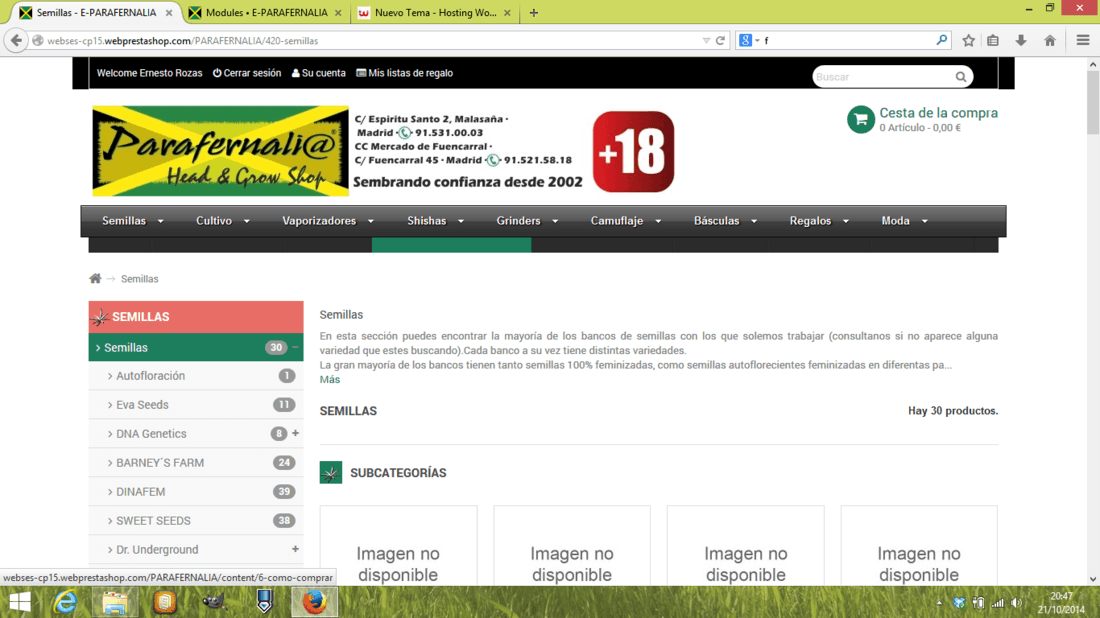1100x618 pixels.
Task: Click the +18 age badge image
Action: pos(633,152)
